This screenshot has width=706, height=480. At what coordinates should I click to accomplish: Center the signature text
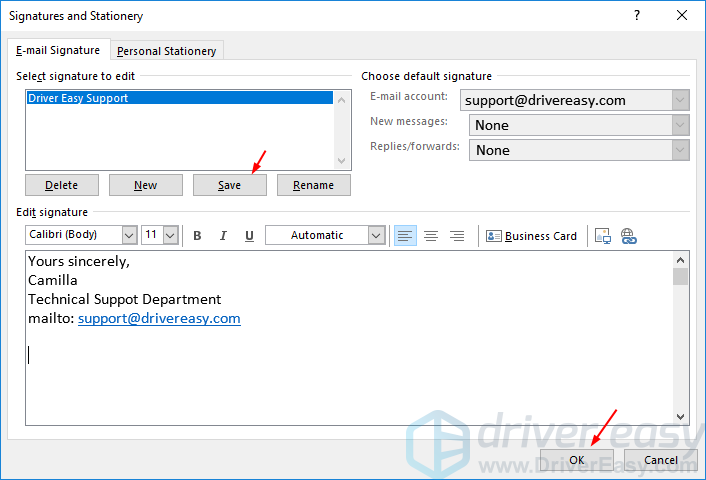(431, 235)
